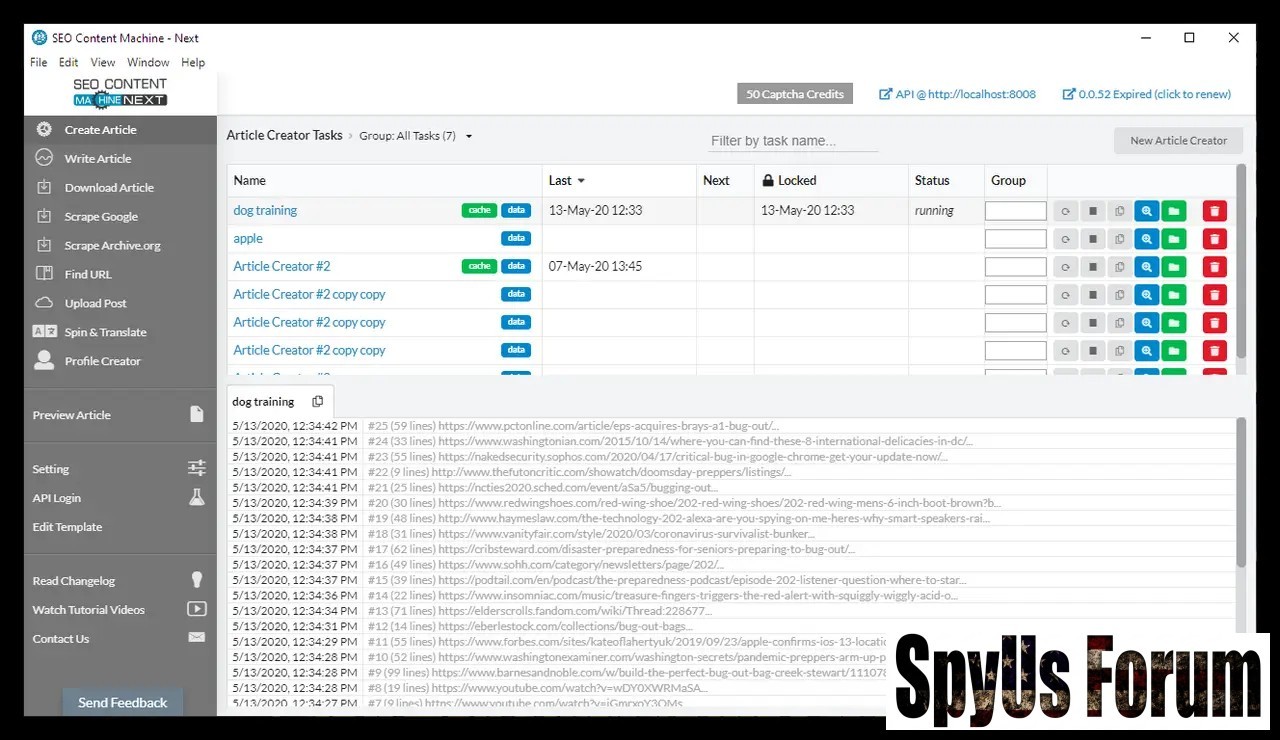Open the Window menu
Viewport: 1280px width, 740px height.
coord(148,62)
